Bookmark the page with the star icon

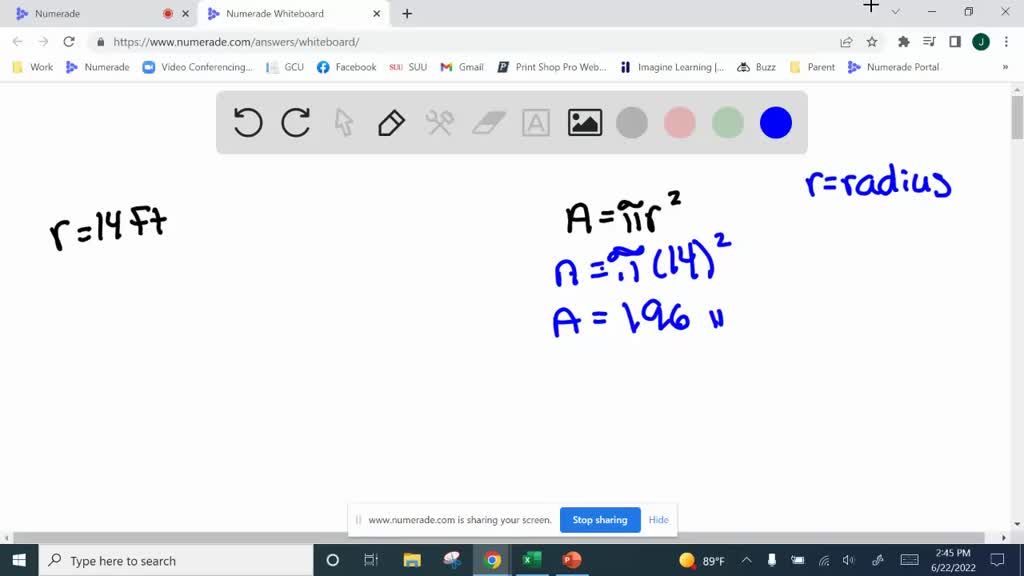pyautogui.click(x=871, y=43)
